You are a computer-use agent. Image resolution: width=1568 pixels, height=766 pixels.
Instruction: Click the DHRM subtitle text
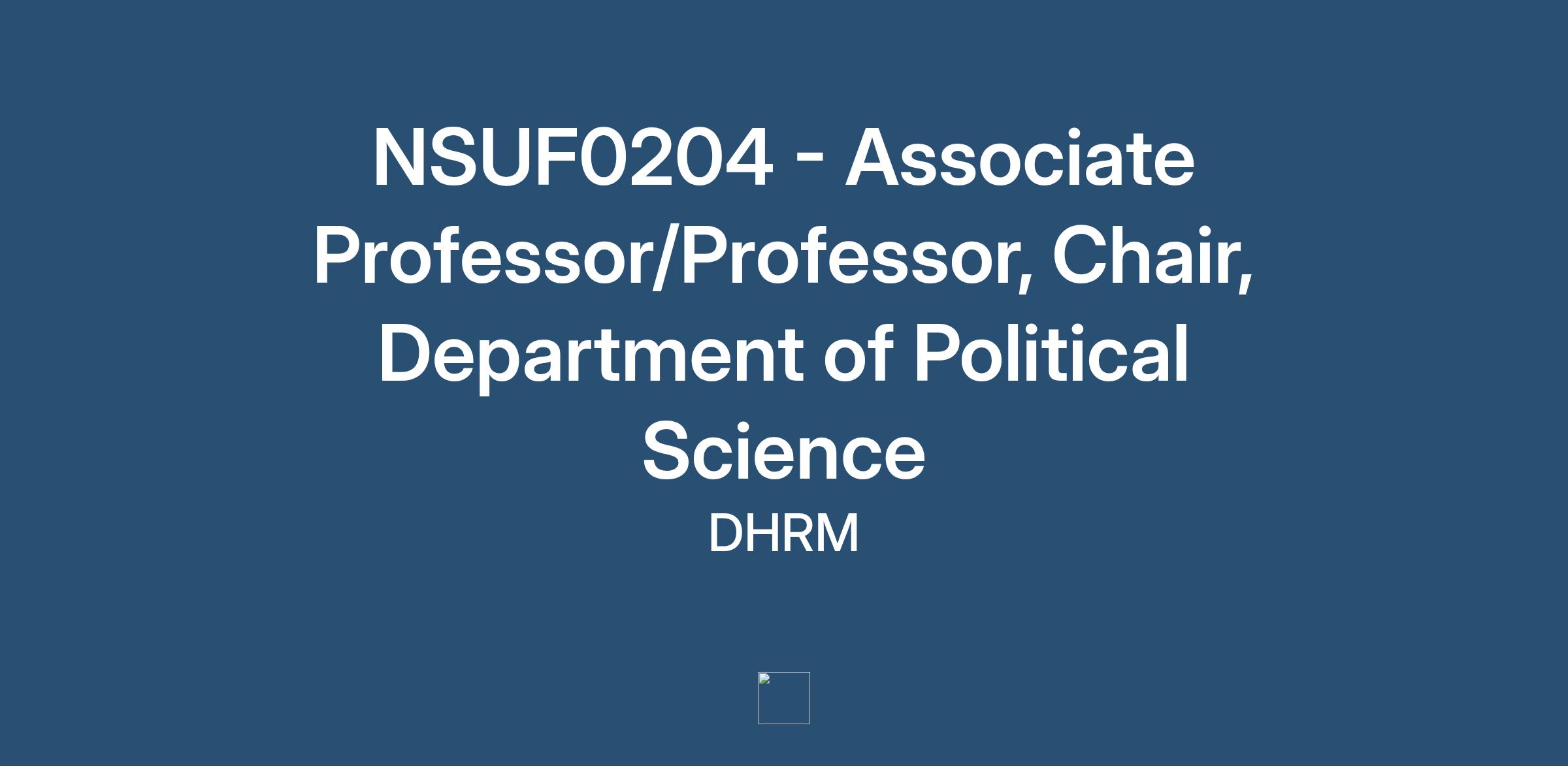(783, 533)
